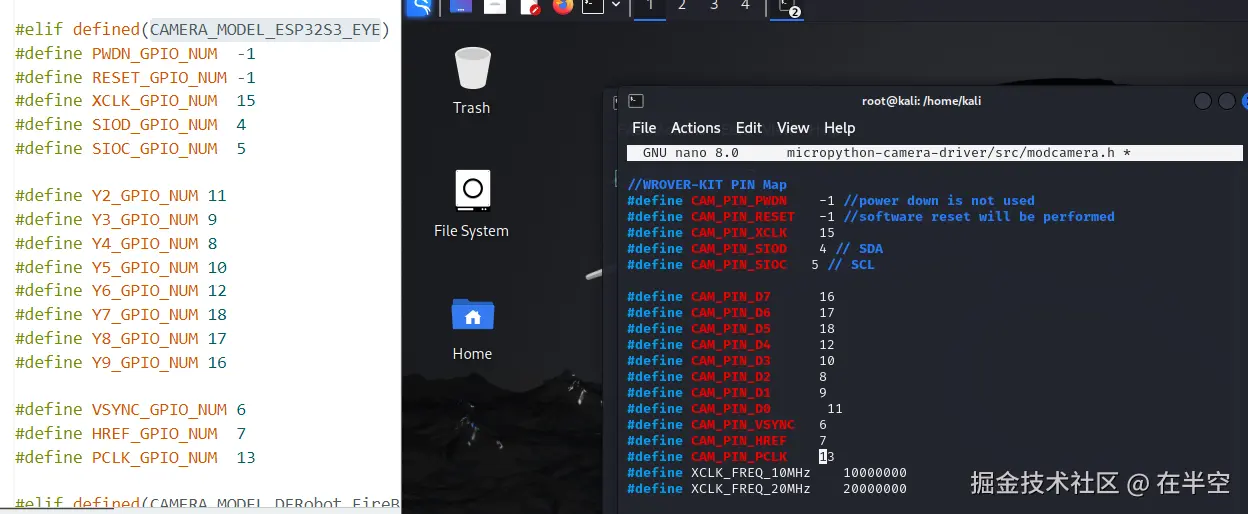Click the CAM_PIN_D1 line in nano
Viewport: 1248px width, 514px height.
click(x=727, y=393)
